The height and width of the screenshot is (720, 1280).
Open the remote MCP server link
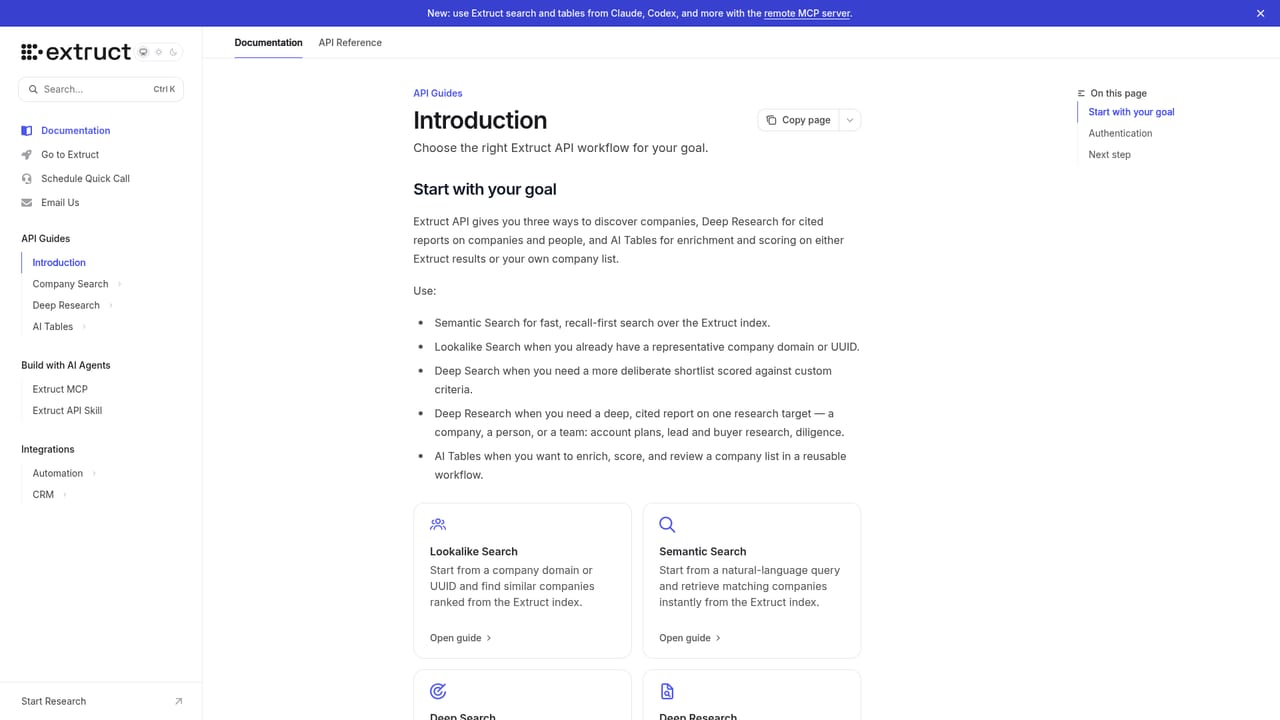807,13
